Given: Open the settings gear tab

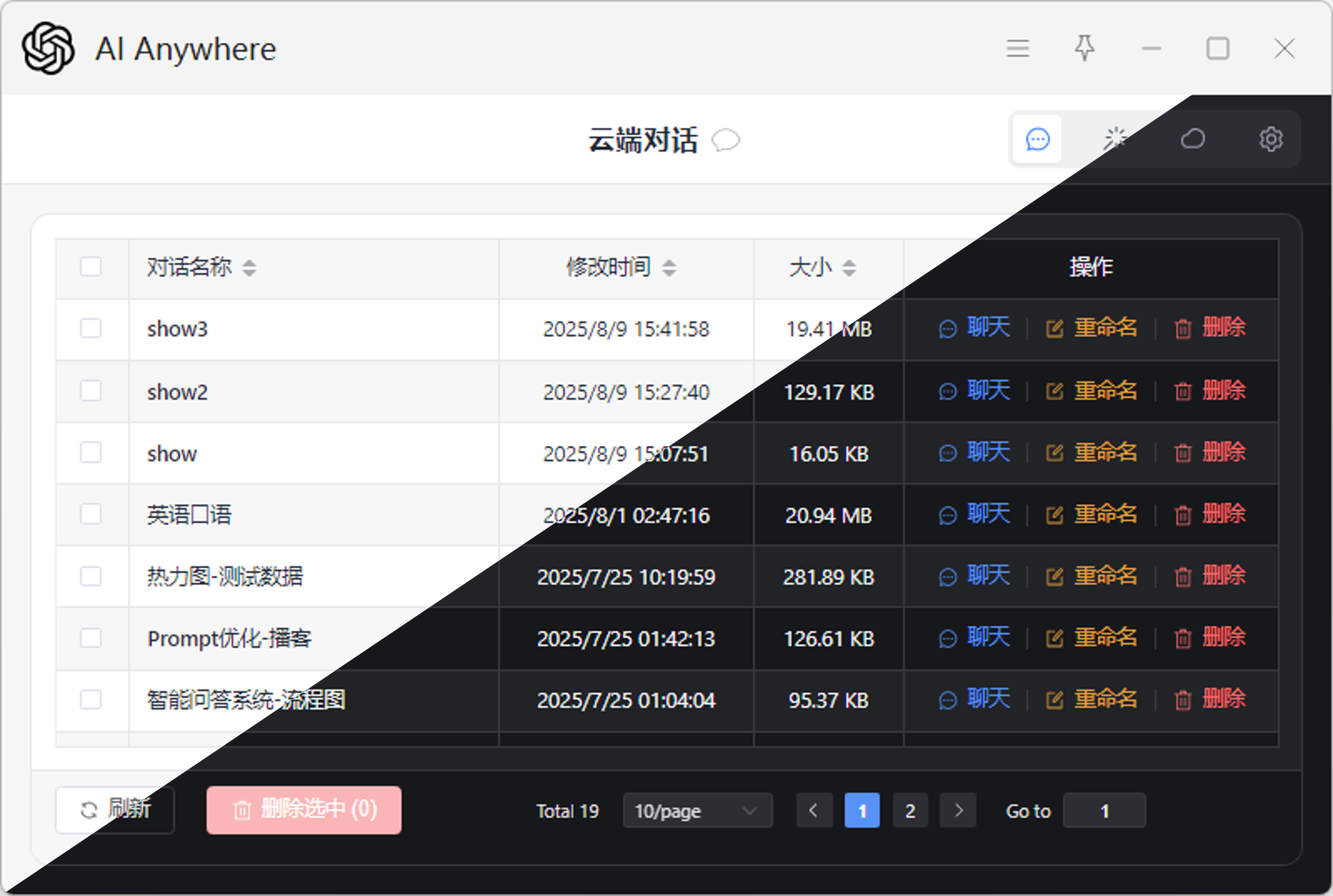Looking at the screenshot, I should [1271, 139].
